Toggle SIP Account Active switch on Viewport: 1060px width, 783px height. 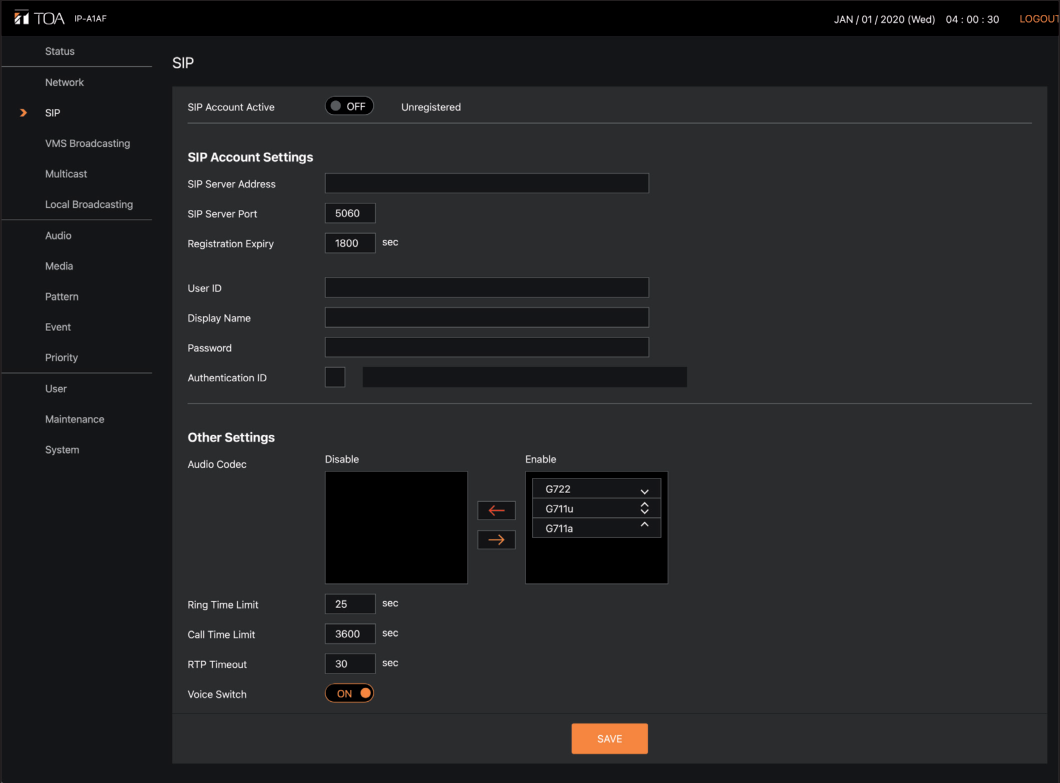coord(349,107)
